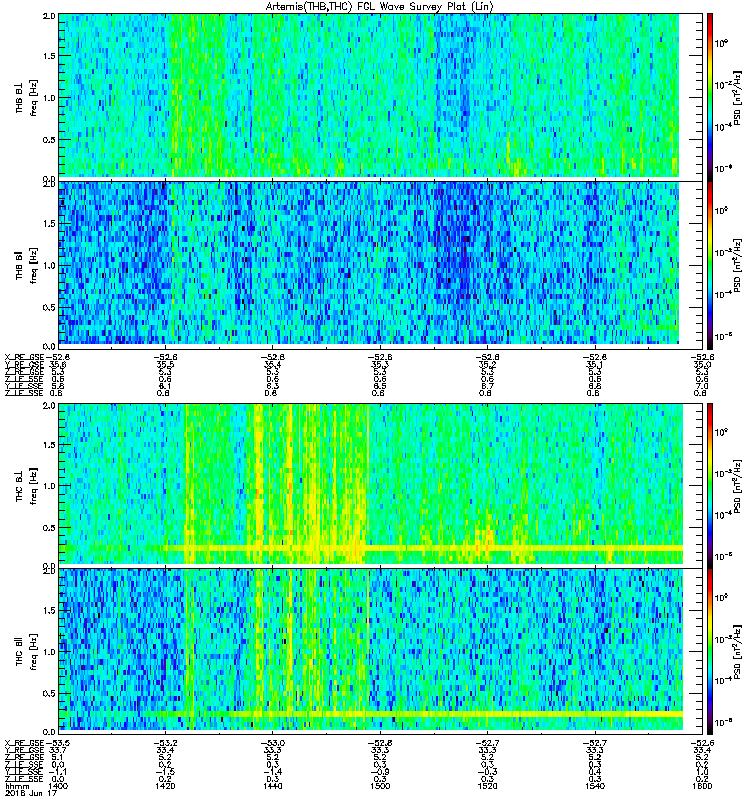Click the '1.5' frequency tick of THC B-perpendicular panel
The image size is (750, 800).
pos(49,445)
